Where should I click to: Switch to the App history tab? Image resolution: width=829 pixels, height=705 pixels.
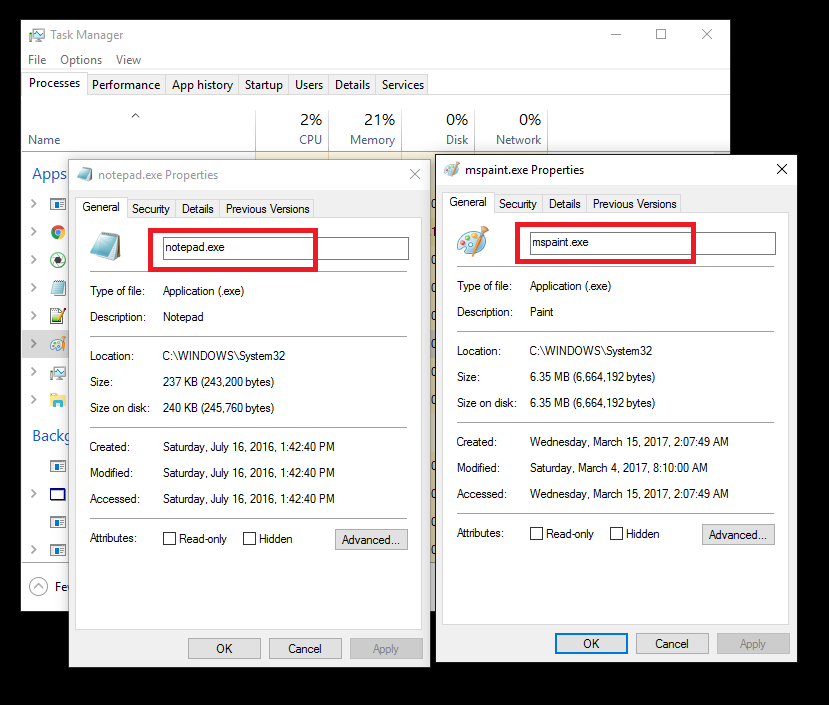click(202, 85)
